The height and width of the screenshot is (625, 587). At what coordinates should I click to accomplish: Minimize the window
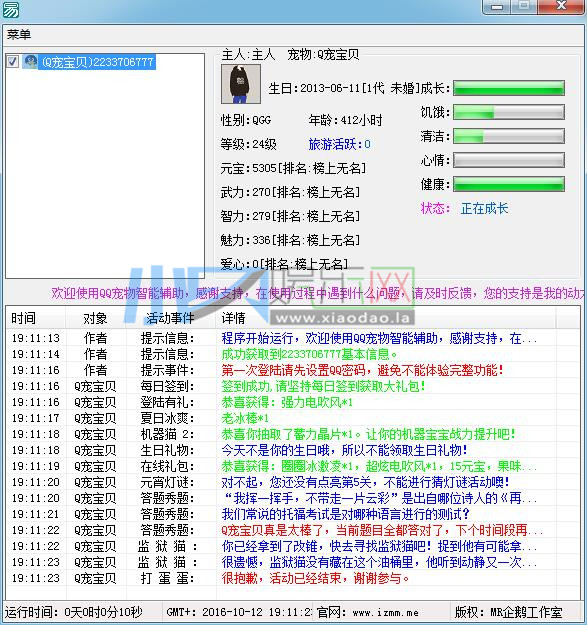click(x=497, y=7)
